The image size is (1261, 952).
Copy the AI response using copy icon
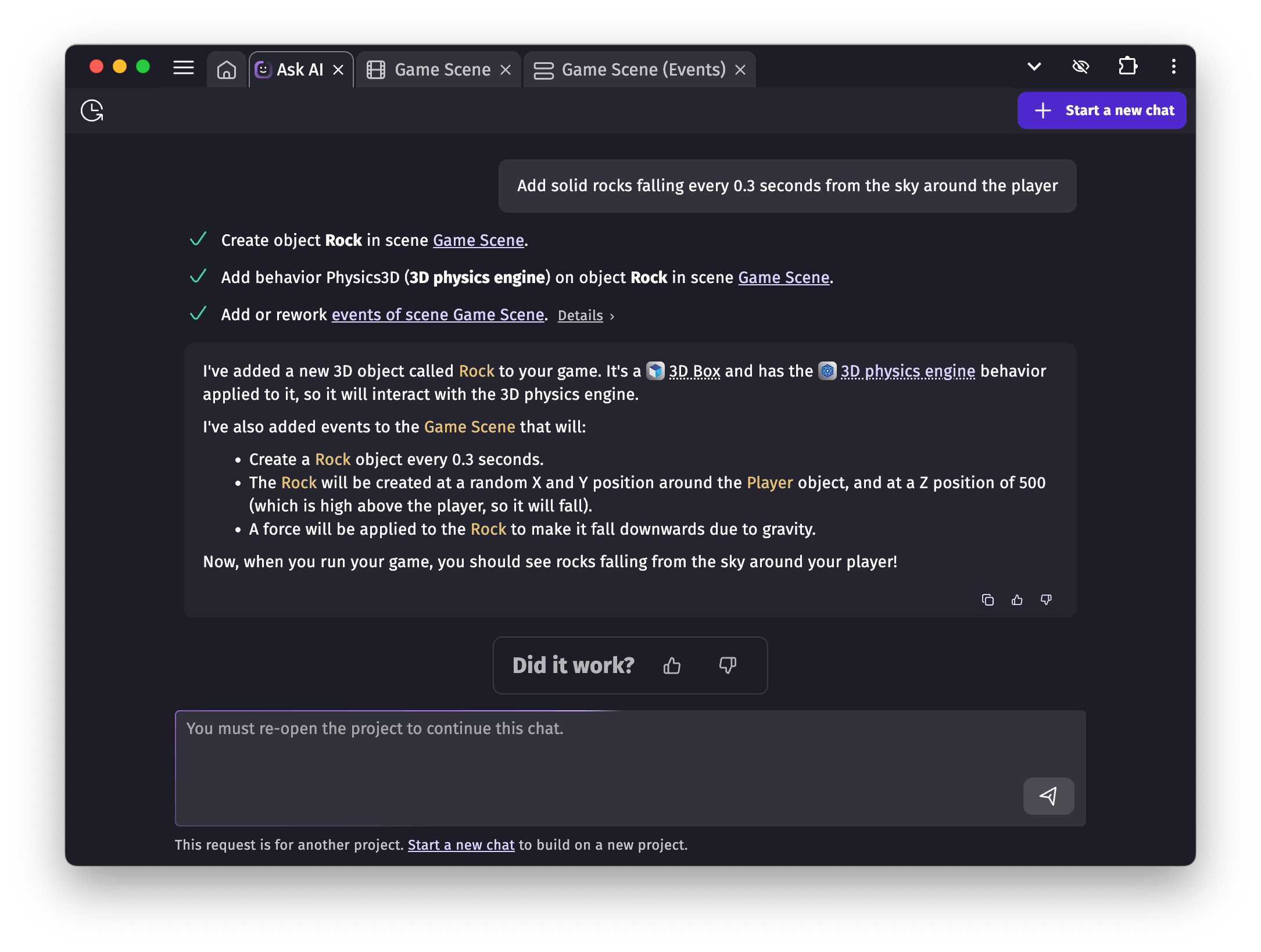pos(988,600)
